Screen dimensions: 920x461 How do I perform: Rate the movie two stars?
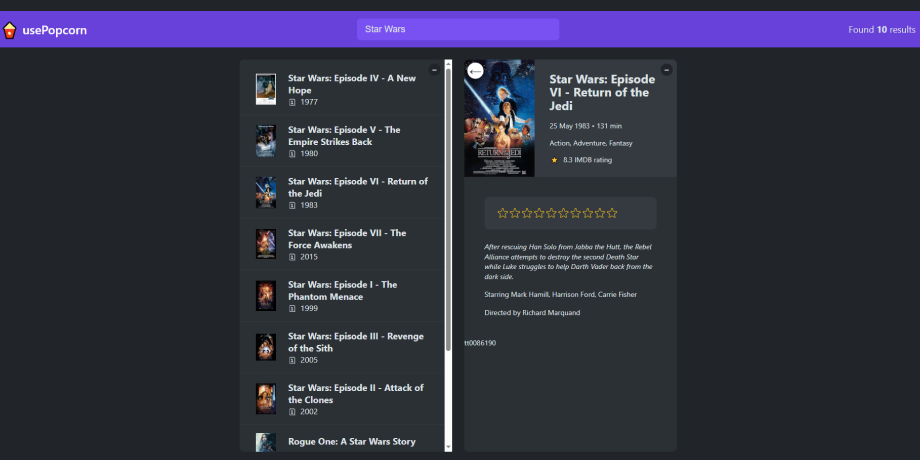(x=515, y=213)
